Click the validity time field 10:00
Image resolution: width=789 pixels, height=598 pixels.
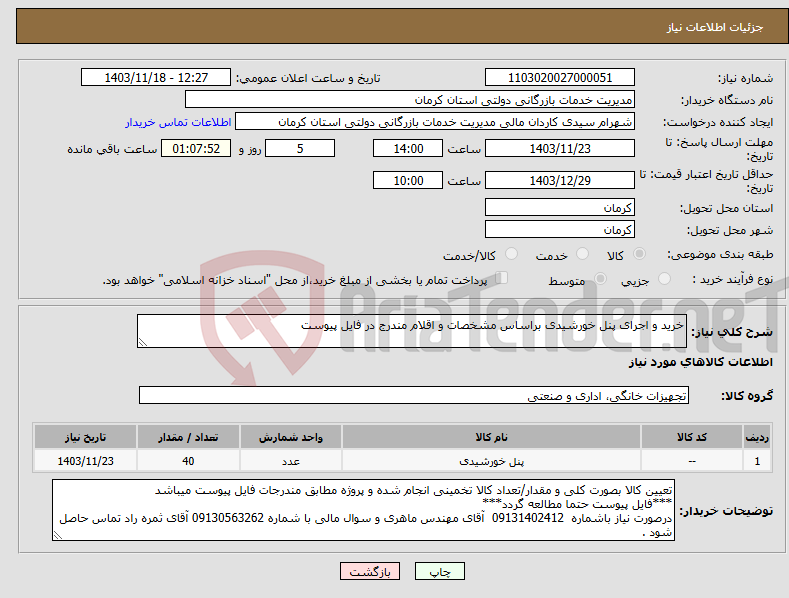click(408, 180)
